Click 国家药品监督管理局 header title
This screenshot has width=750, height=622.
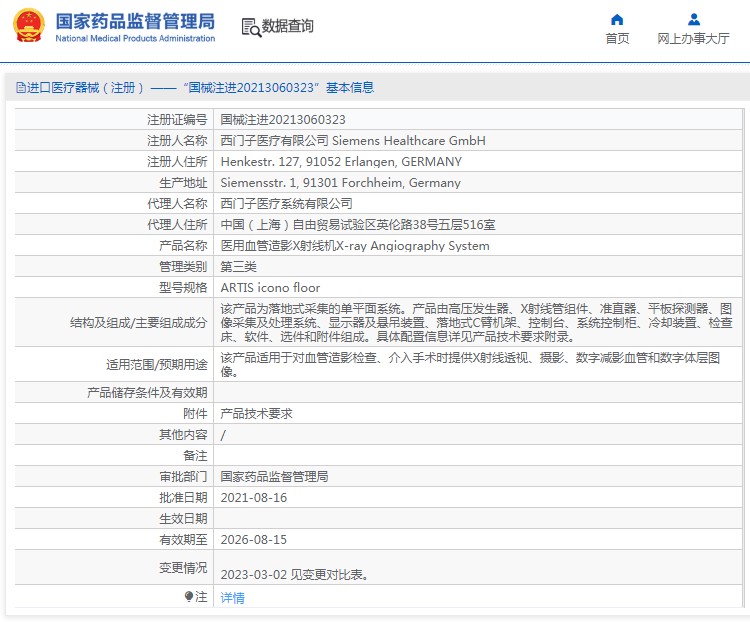coord(135,22)
